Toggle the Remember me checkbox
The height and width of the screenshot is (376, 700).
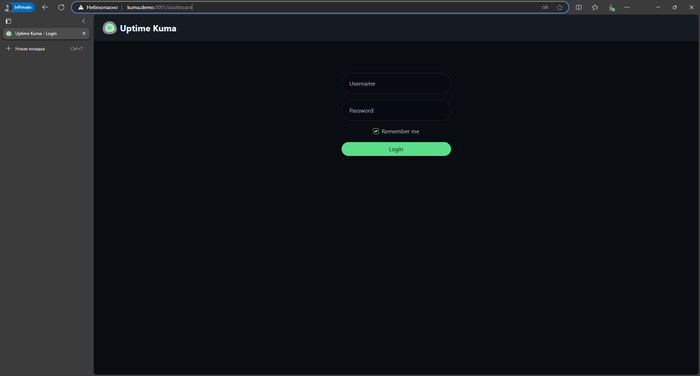click(376, 131)
